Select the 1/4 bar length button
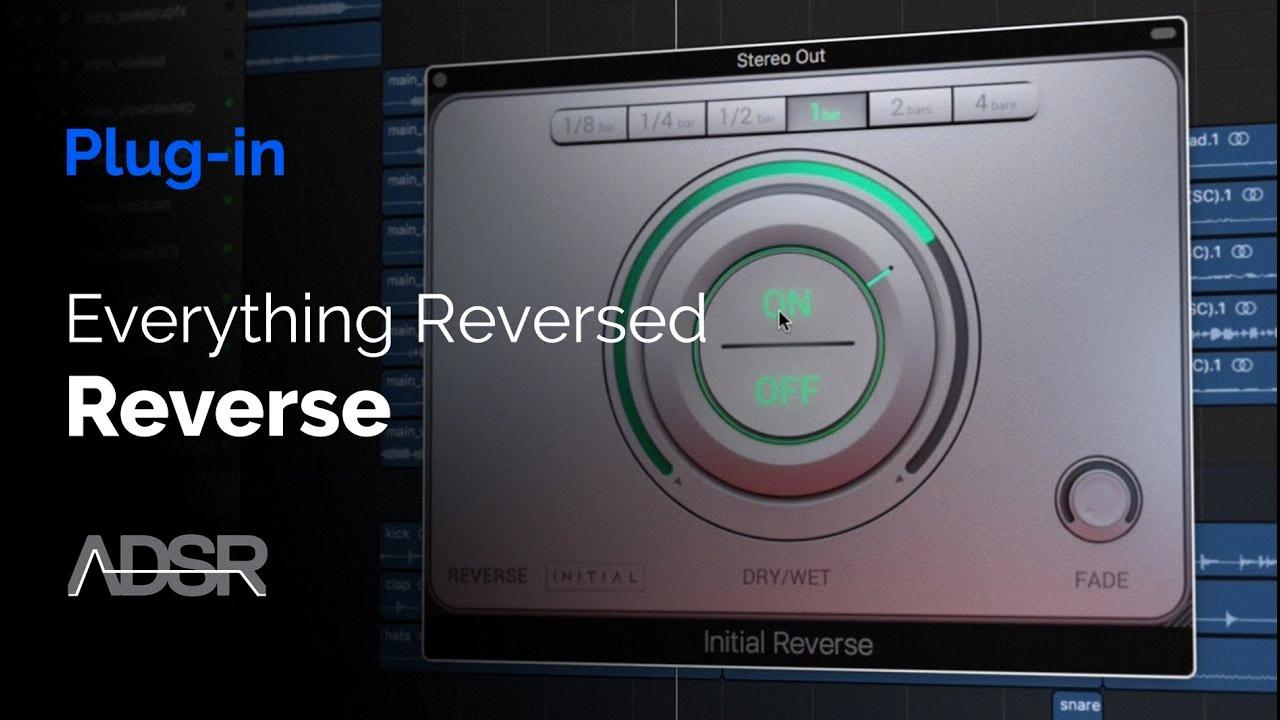The width and height of the screenshot is (1280, 720). click(667, 121)
